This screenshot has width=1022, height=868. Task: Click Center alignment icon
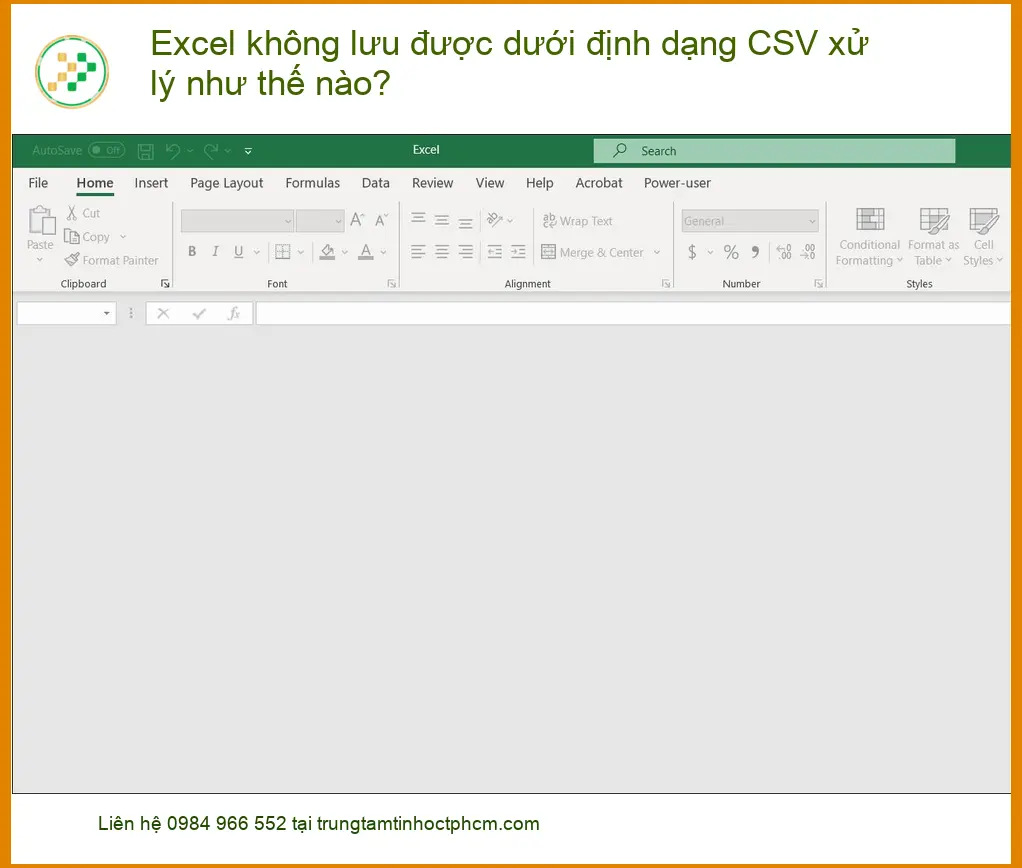pyautogui.click(x=442, y=252)
